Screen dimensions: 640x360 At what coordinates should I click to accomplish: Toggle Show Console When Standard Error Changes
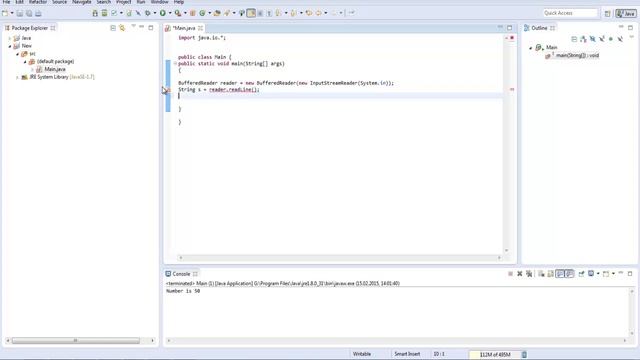569,273
